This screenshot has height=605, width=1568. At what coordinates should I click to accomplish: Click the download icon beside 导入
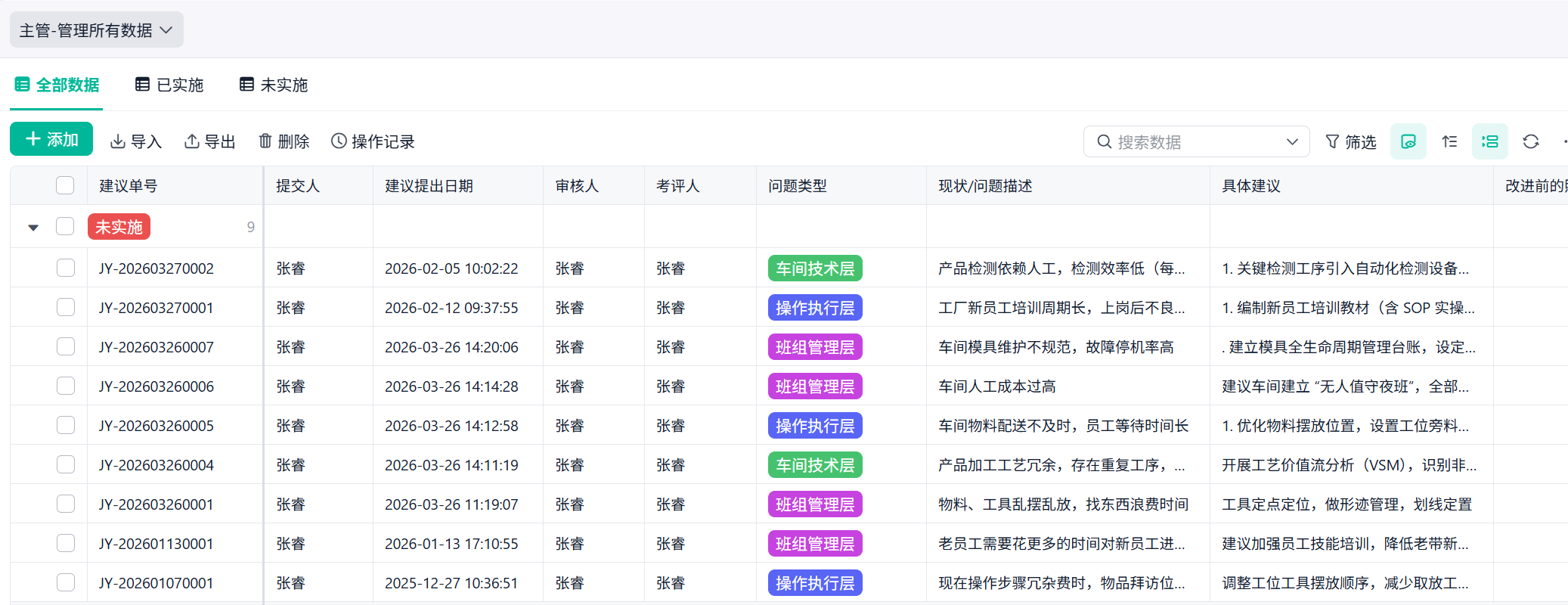point(118,141)
